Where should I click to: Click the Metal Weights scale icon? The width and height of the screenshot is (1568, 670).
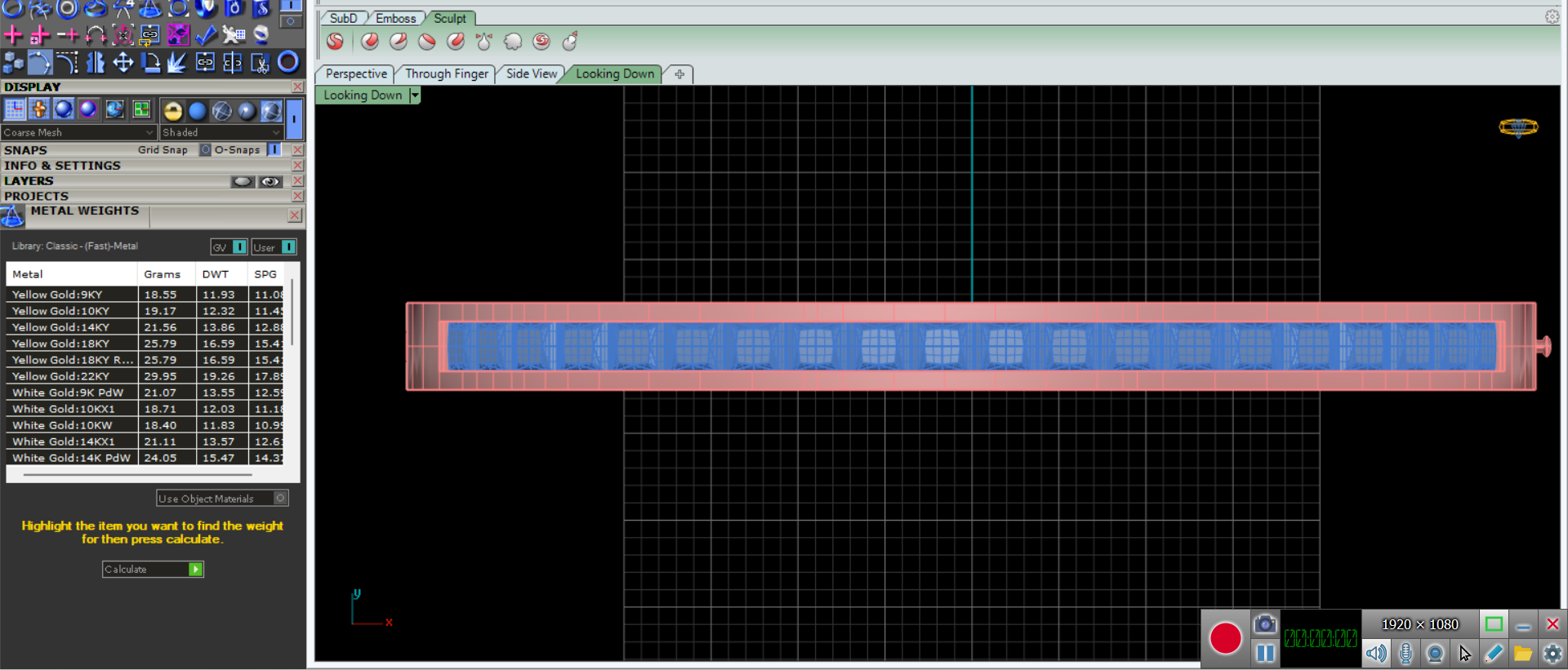[x=12, y=216]
